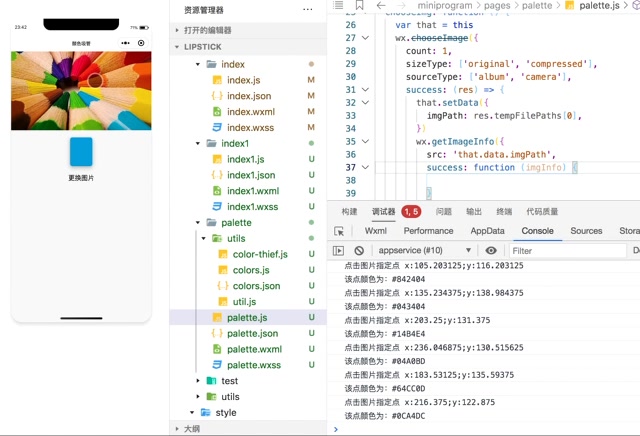Toggle the console sidebar panel icon
640x436 pixels.
click(x=339, y=250)
